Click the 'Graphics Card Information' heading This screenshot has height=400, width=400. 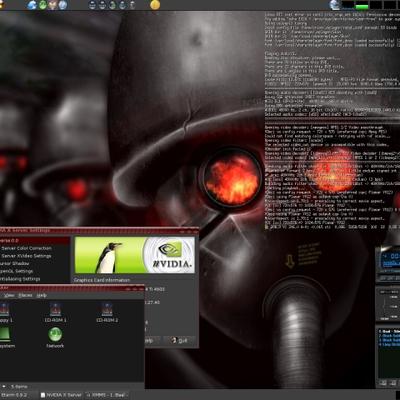(102, 280)
